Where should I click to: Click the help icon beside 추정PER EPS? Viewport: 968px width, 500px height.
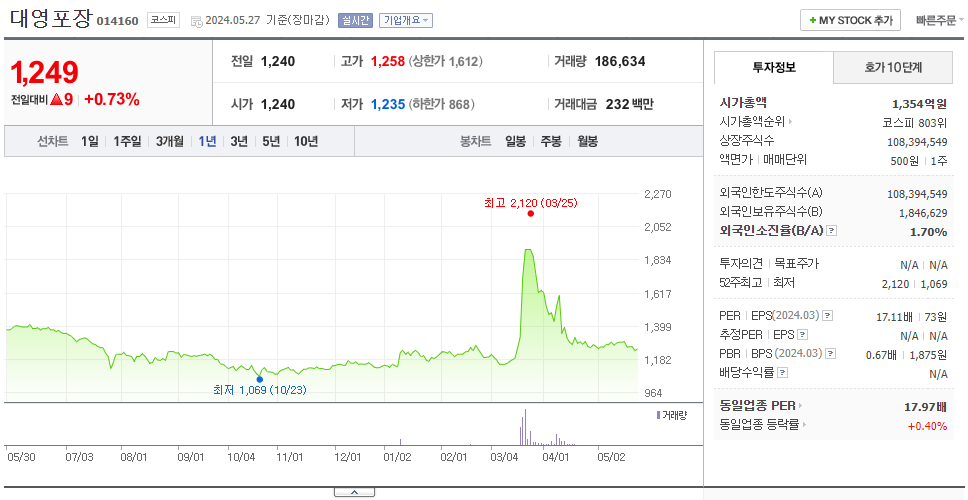[802, 335]
